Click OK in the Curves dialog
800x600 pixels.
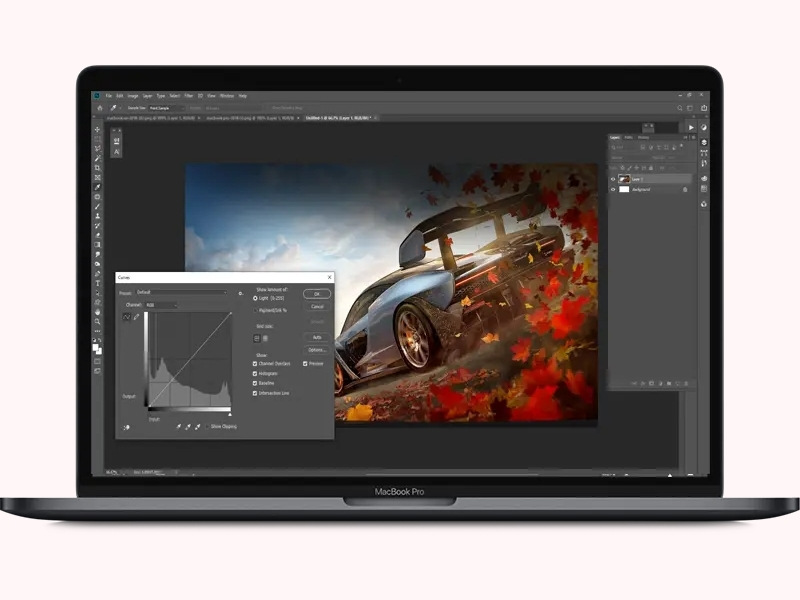(x=317, y=294)
